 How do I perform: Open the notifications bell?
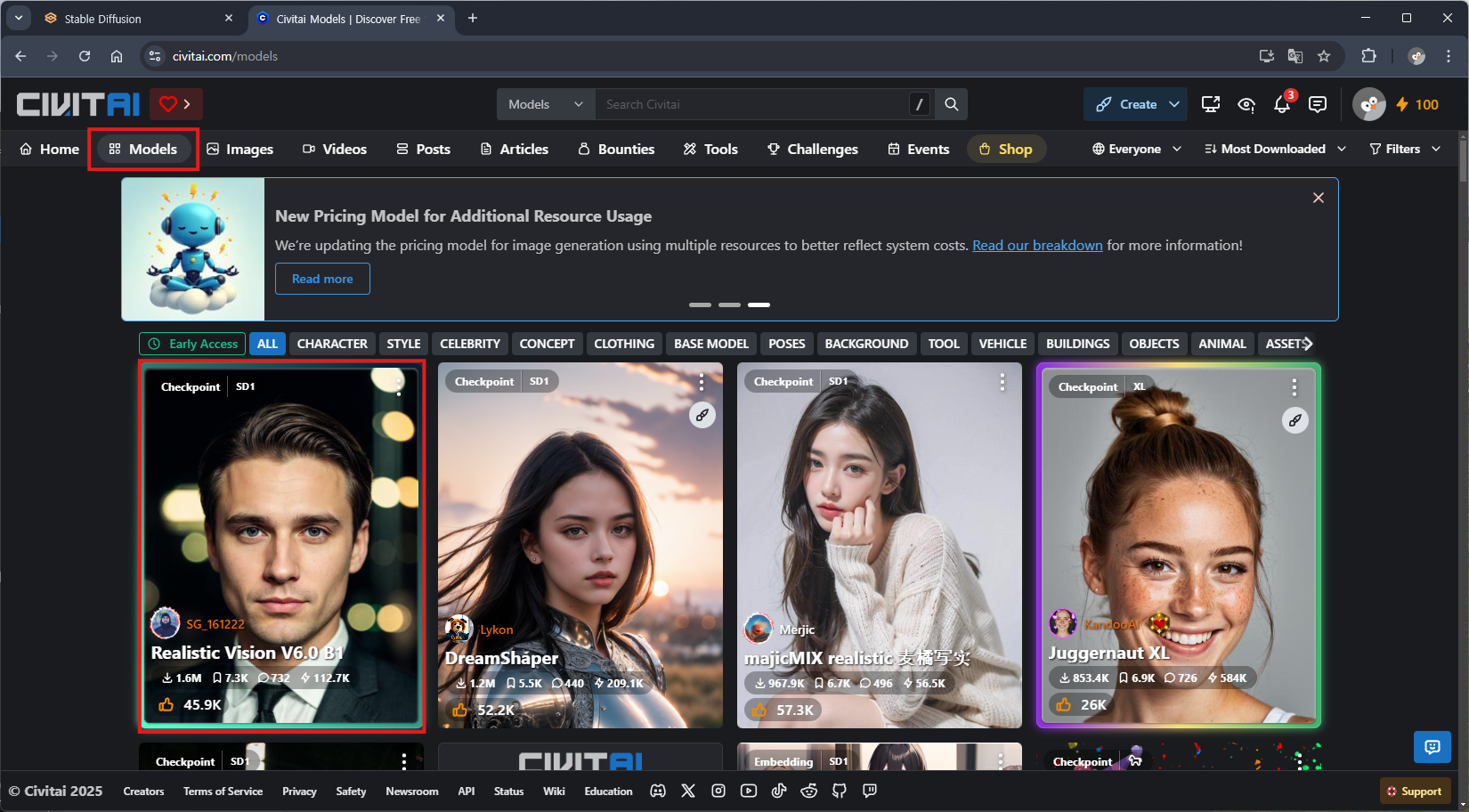(x=1282, y=104)
